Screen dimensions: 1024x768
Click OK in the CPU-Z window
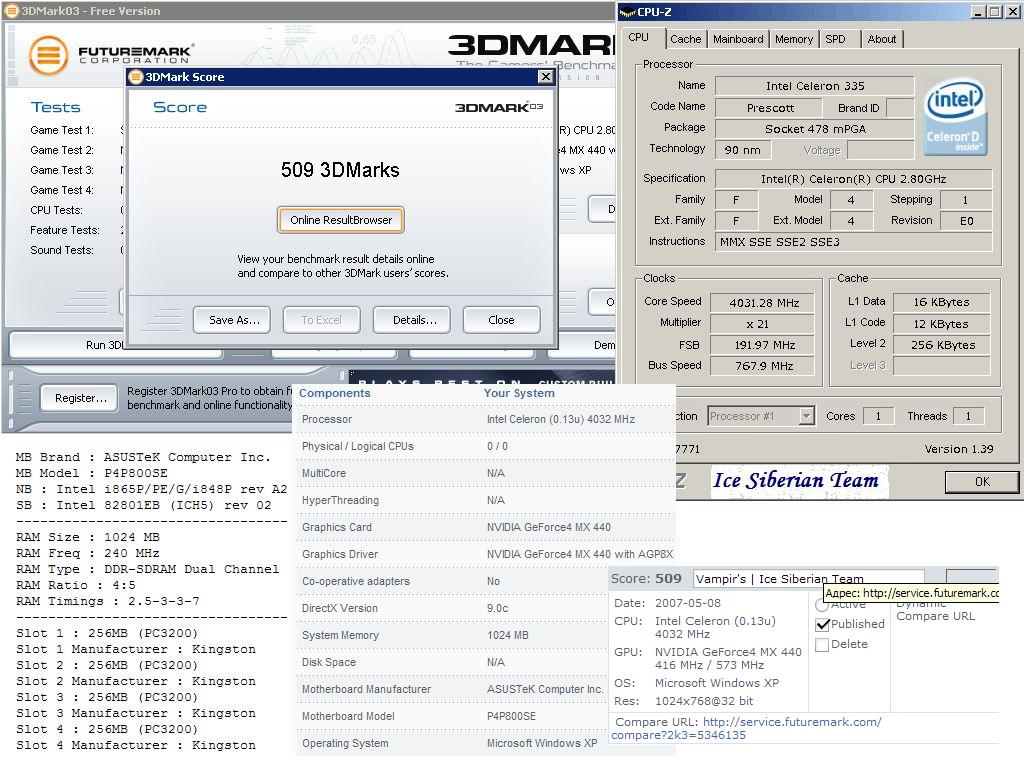pos(982,481)
